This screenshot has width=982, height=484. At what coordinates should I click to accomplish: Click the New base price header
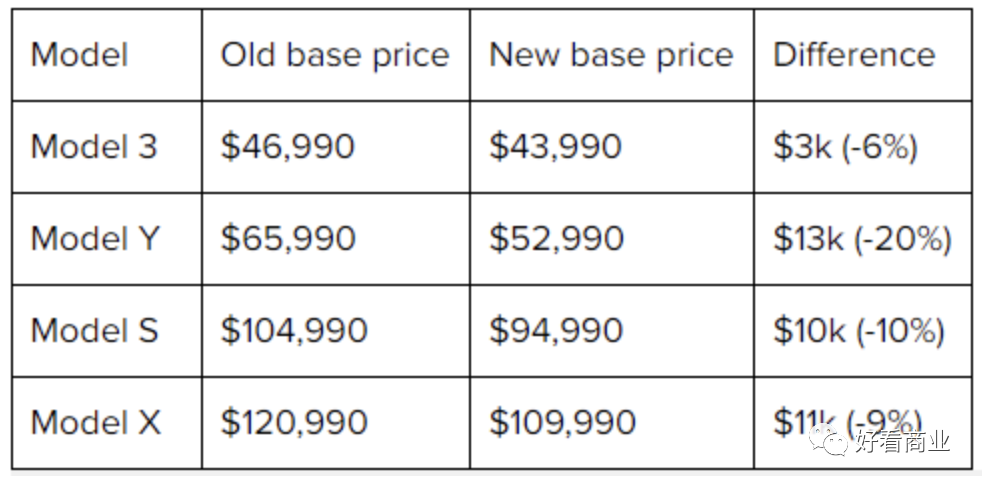[611, 55]
